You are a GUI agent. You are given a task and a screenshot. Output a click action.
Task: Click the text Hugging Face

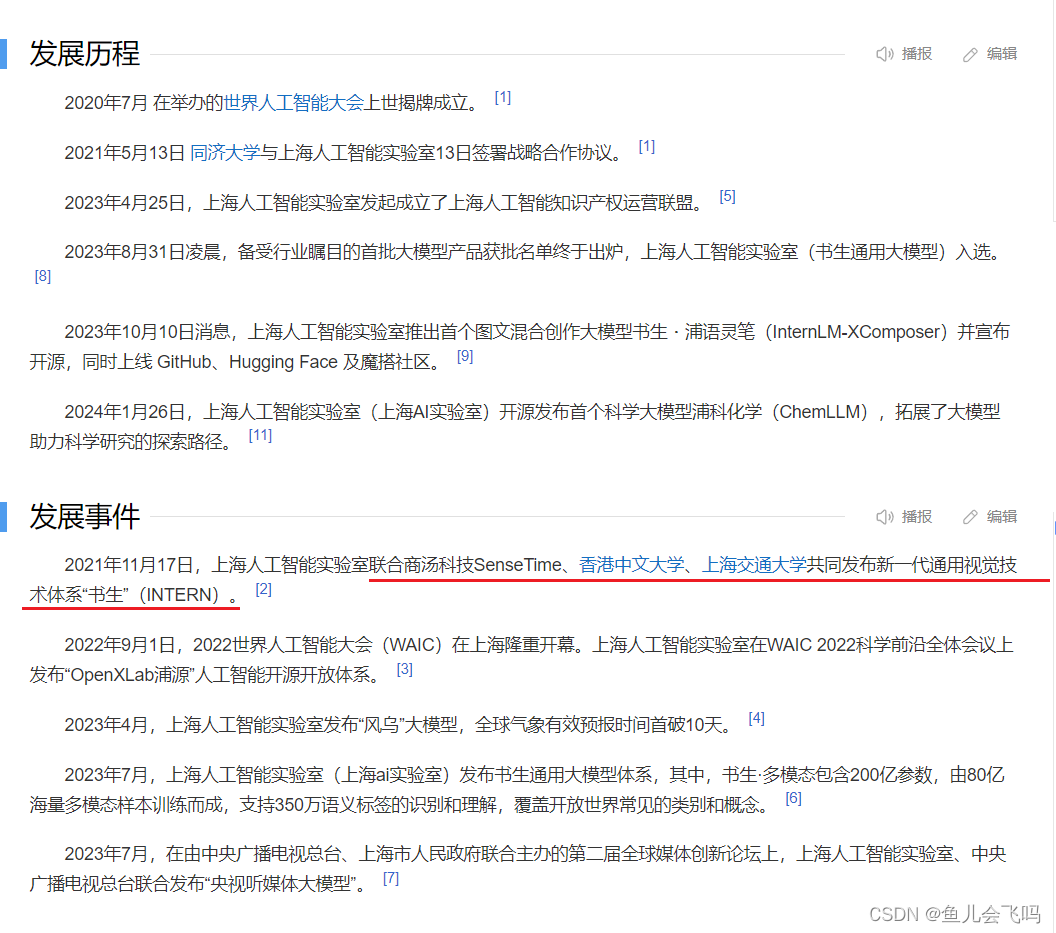point(282,362)
